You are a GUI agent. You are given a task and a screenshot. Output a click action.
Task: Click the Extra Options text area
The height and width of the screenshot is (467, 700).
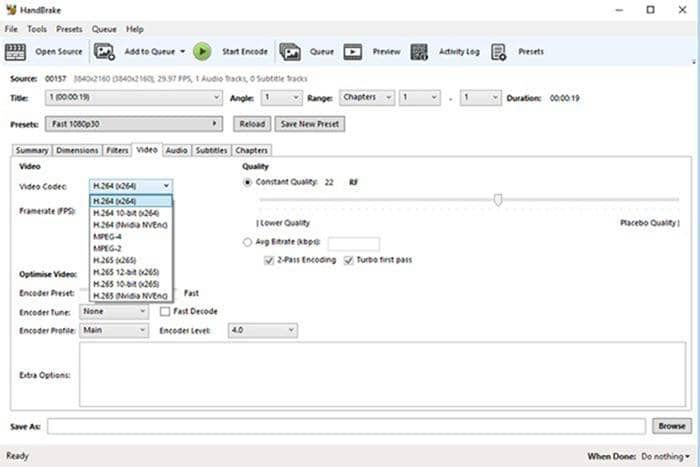[383, 375]
